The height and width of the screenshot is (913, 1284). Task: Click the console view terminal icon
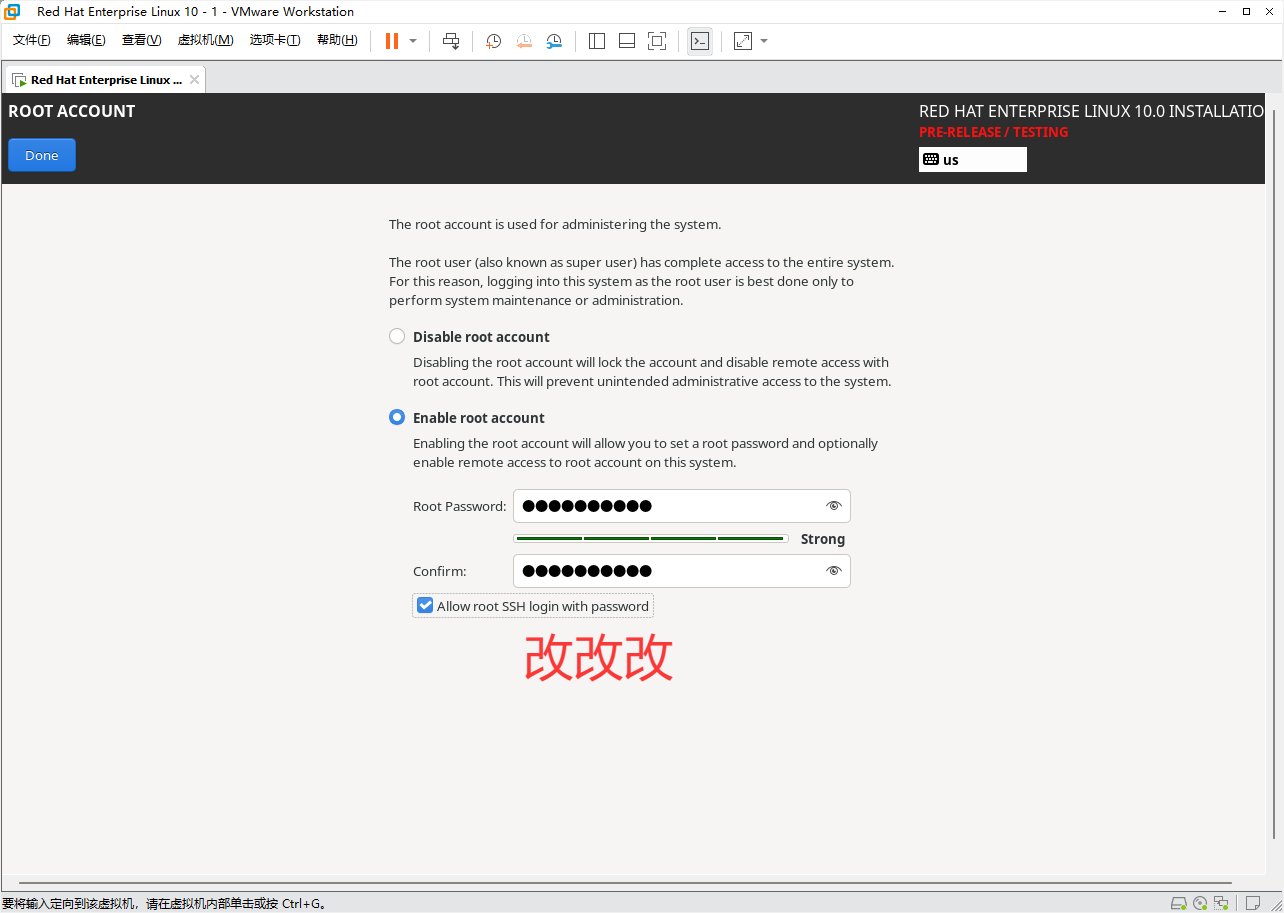pyautogui.click(x=700, y=41)
